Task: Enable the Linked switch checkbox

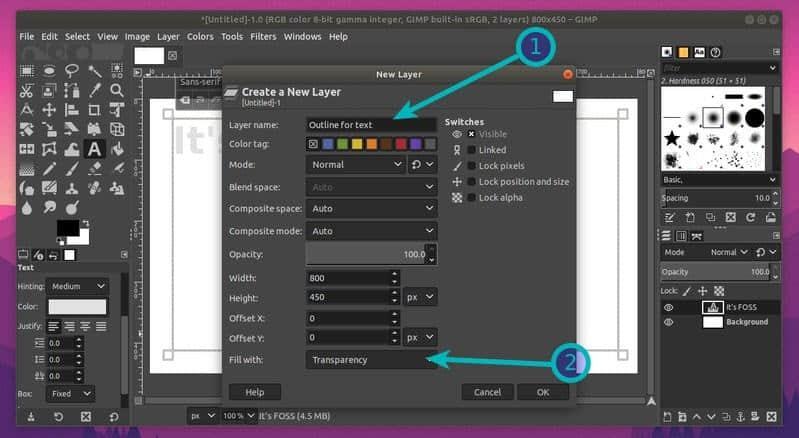Action: [x=471, y=150]
